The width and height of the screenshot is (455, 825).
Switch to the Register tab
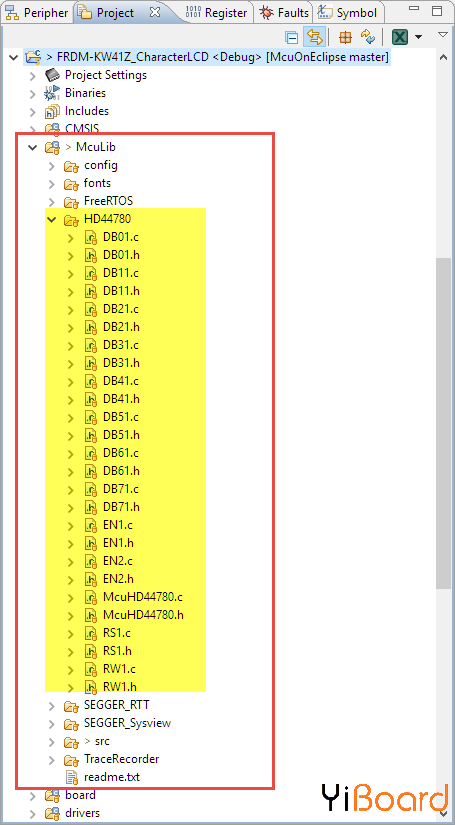click(216, 13)
